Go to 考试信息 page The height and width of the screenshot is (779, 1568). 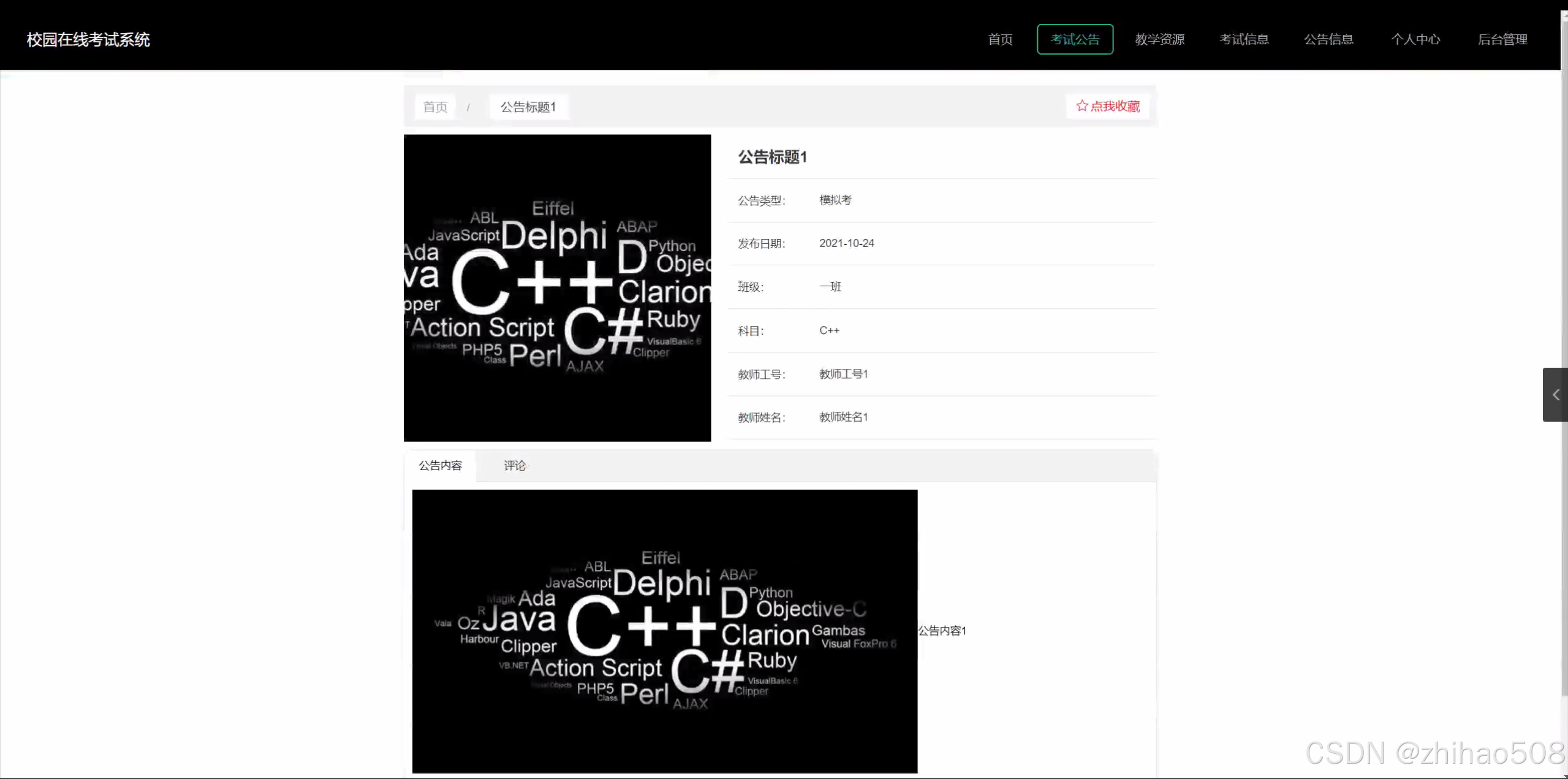[x=1244, y=39]
